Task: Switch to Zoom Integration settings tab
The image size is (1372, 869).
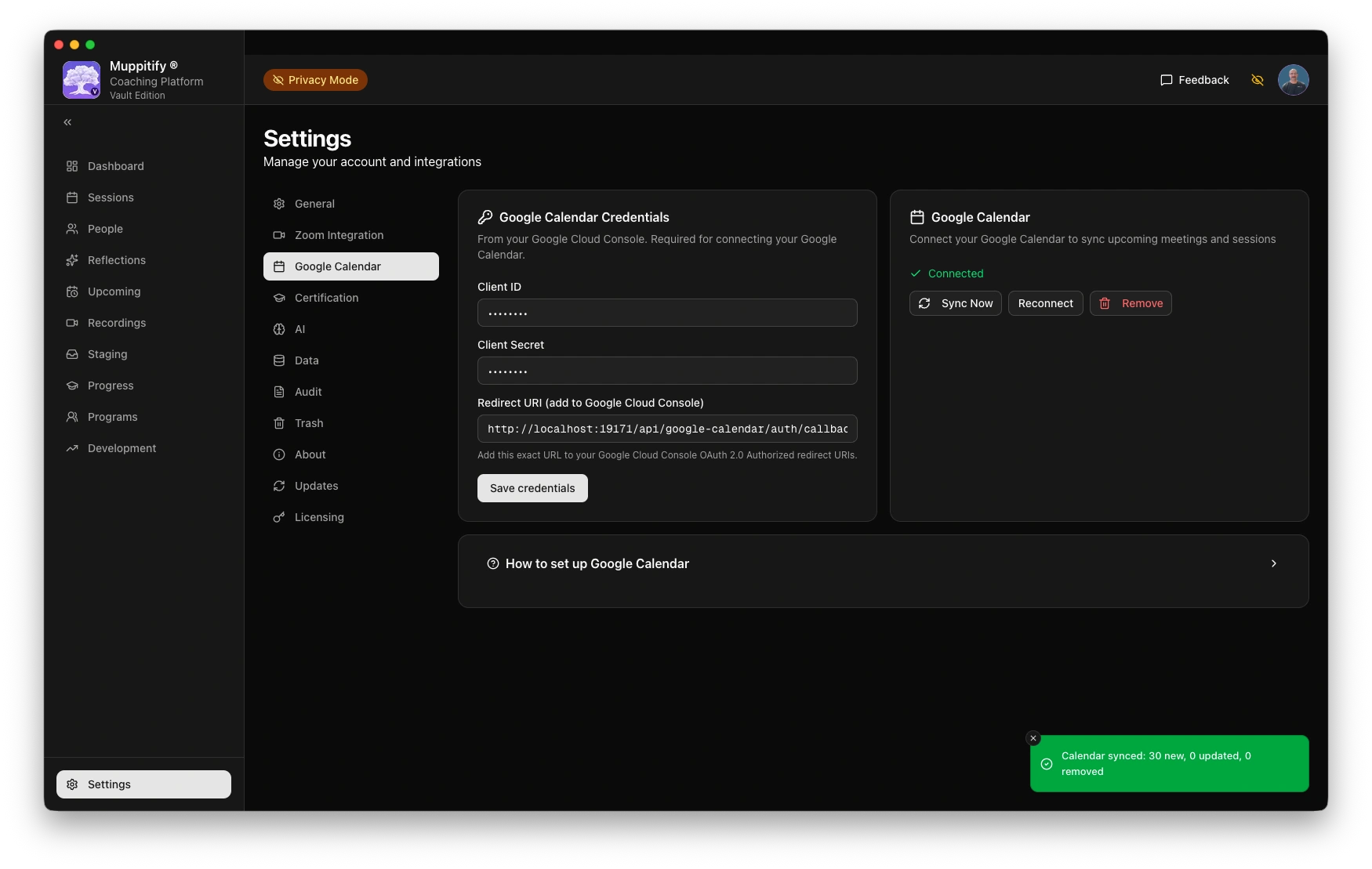Action: pyautogui.click(x=339, y=235)
